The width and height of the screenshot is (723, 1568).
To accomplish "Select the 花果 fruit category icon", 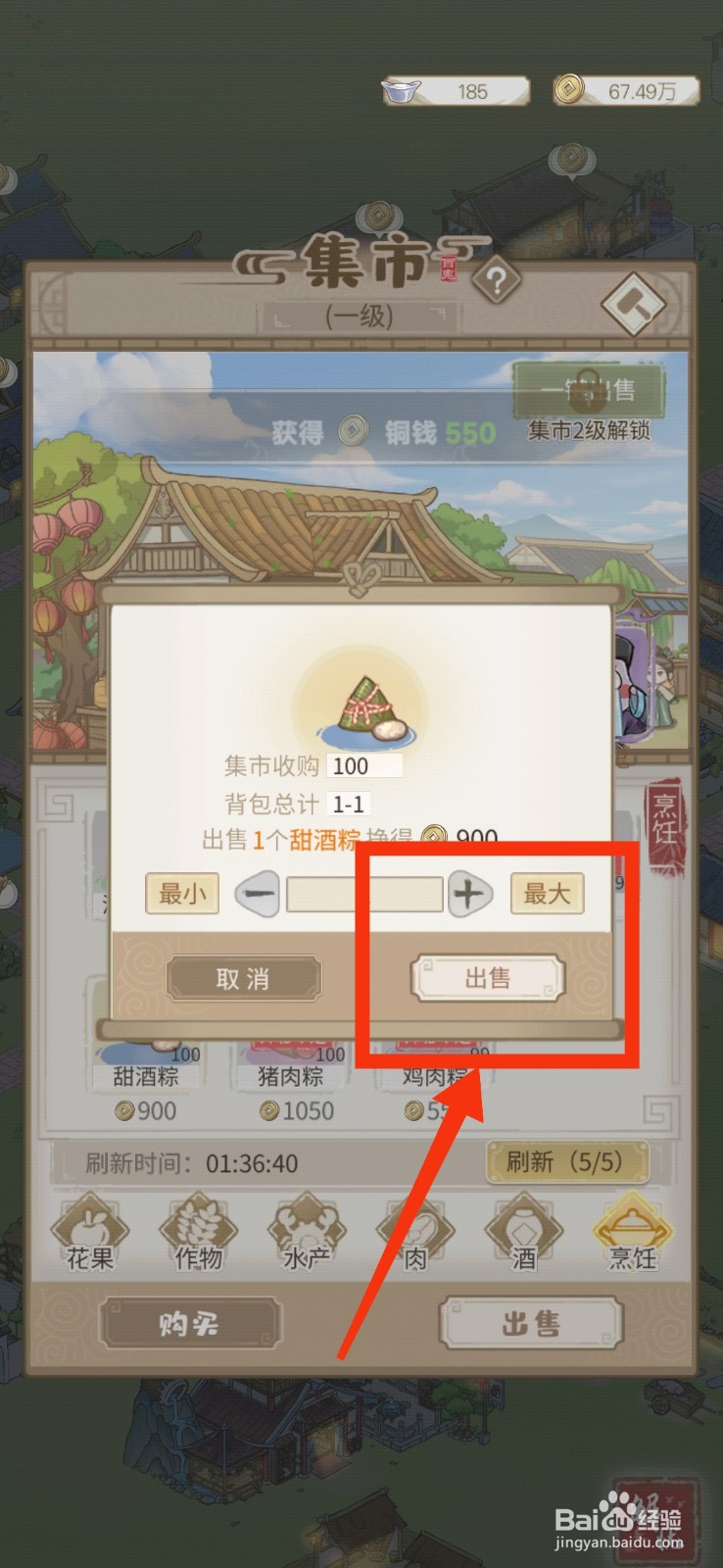I will click(90, 1232).
